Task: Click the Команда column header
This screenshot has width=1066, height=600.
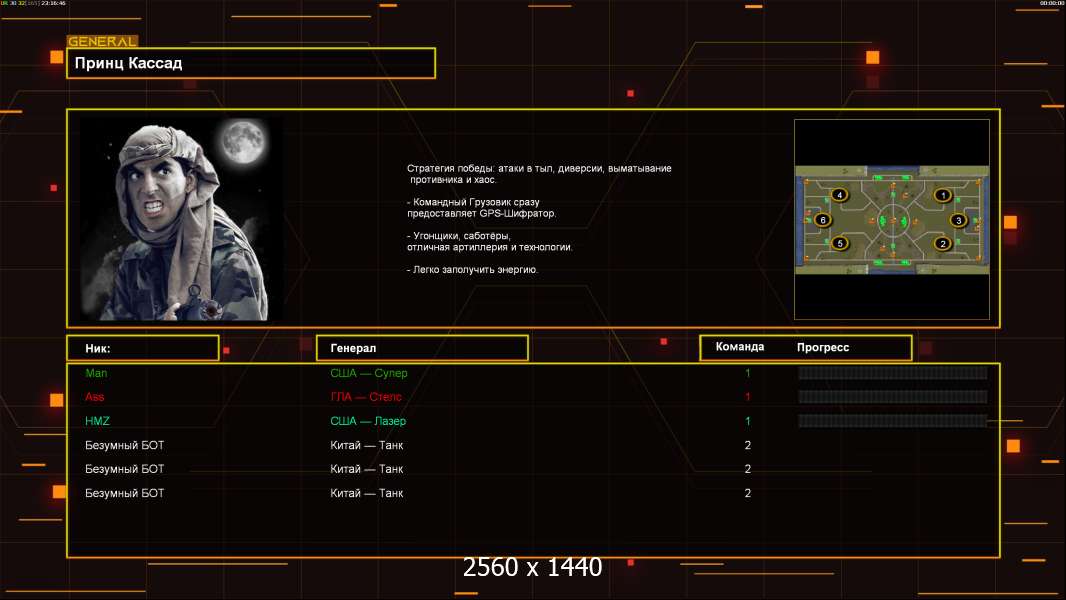Action: [x=740, y=347]
